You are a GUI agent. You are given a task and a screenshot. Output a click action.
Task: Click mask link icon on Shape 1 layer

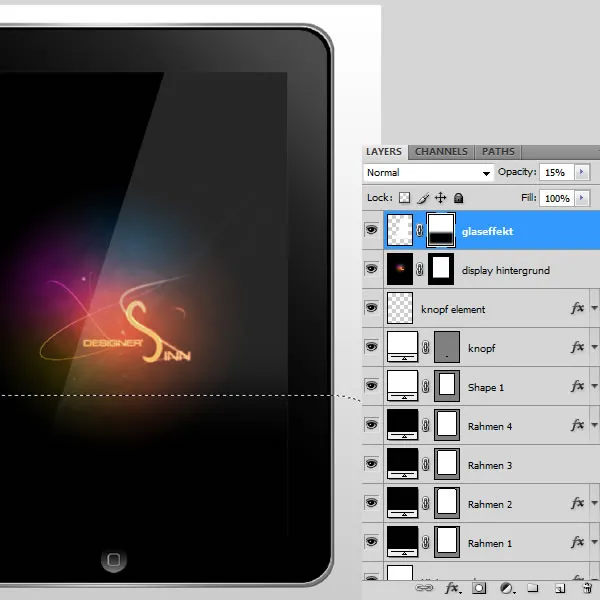pos(426,386)
